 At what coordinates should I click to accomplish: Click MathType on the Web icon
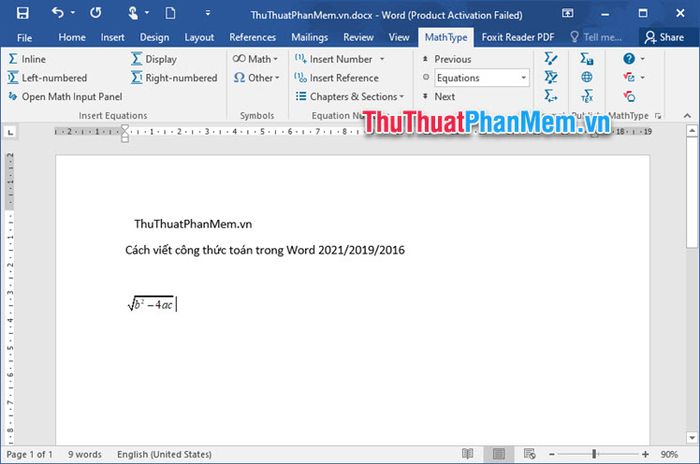click(629, 77)
